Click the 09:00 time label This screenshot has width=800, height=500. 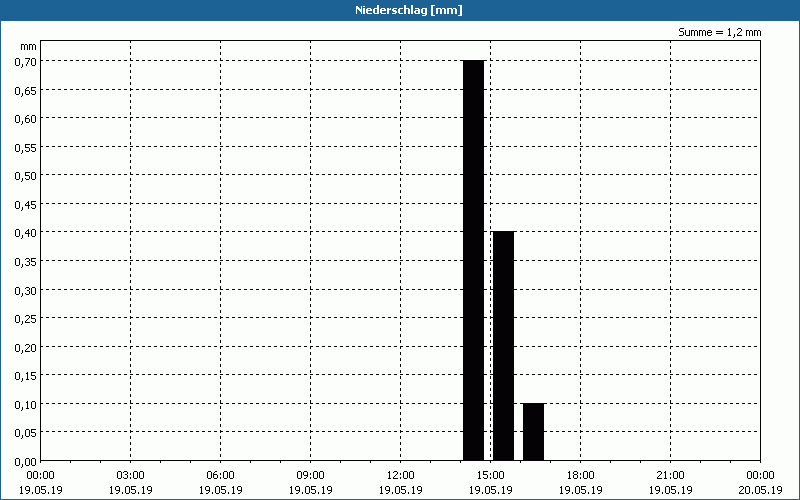[311, 475]
